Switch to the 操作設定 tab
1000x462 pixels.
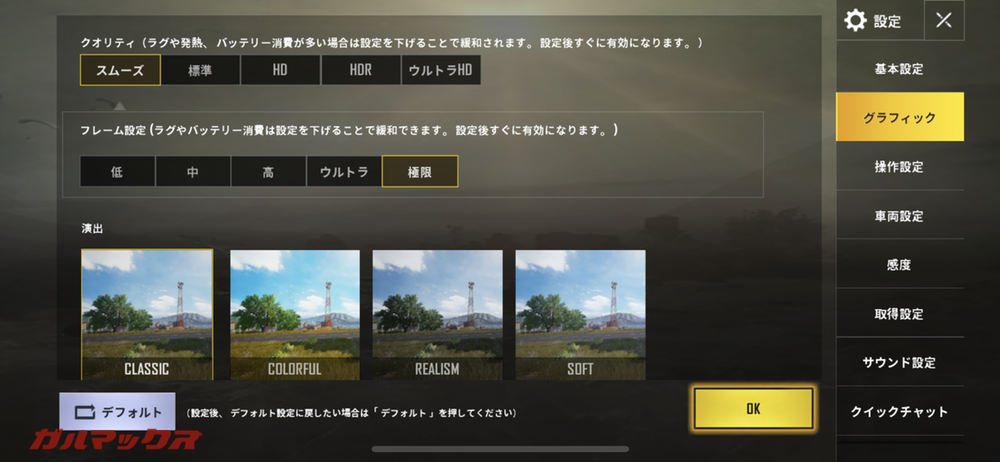899,167
